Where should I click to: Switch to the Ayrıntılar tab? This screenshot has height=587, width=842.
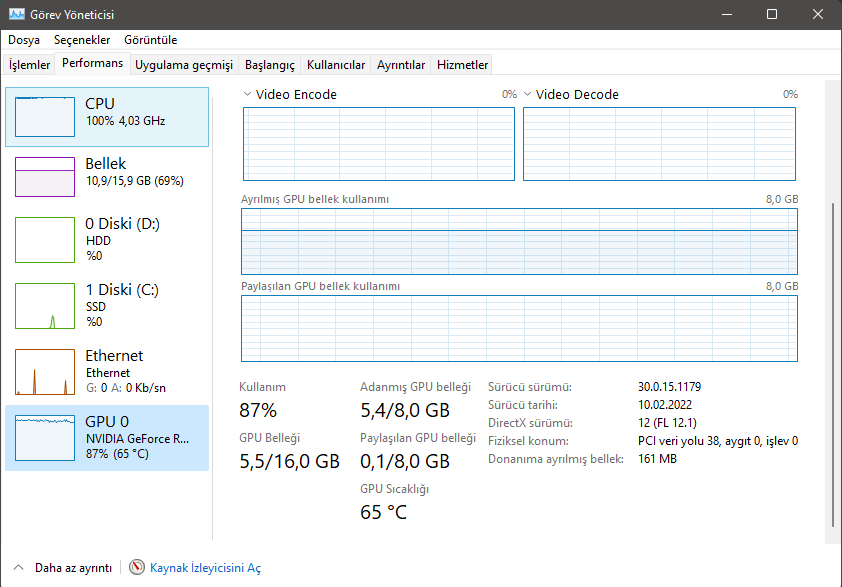click(401, 65)
